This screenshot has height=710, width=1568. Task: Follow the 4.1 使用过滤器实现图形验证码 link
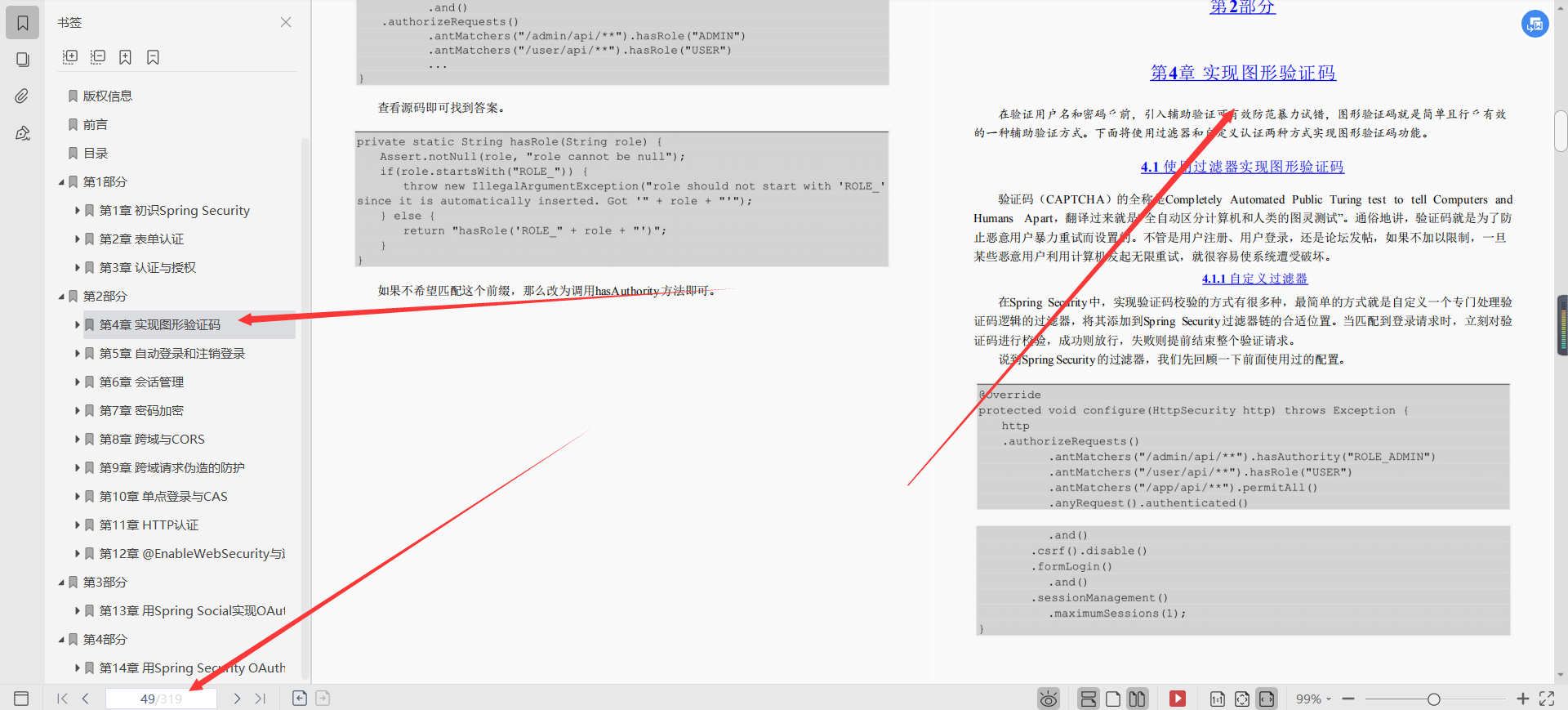click(1242, 167)
